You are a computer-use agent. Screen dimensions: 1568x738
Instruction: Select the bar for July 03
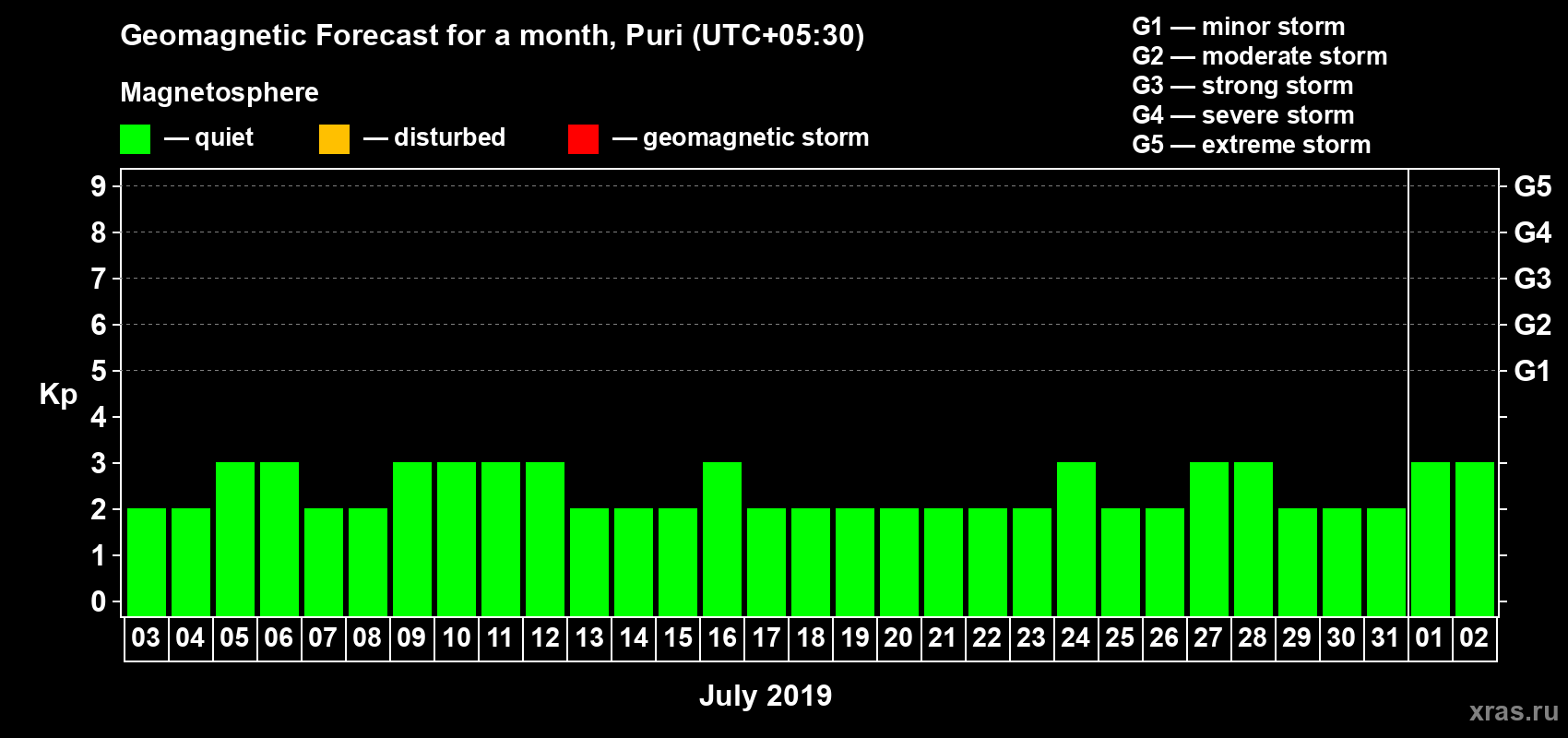pos(147,562)
